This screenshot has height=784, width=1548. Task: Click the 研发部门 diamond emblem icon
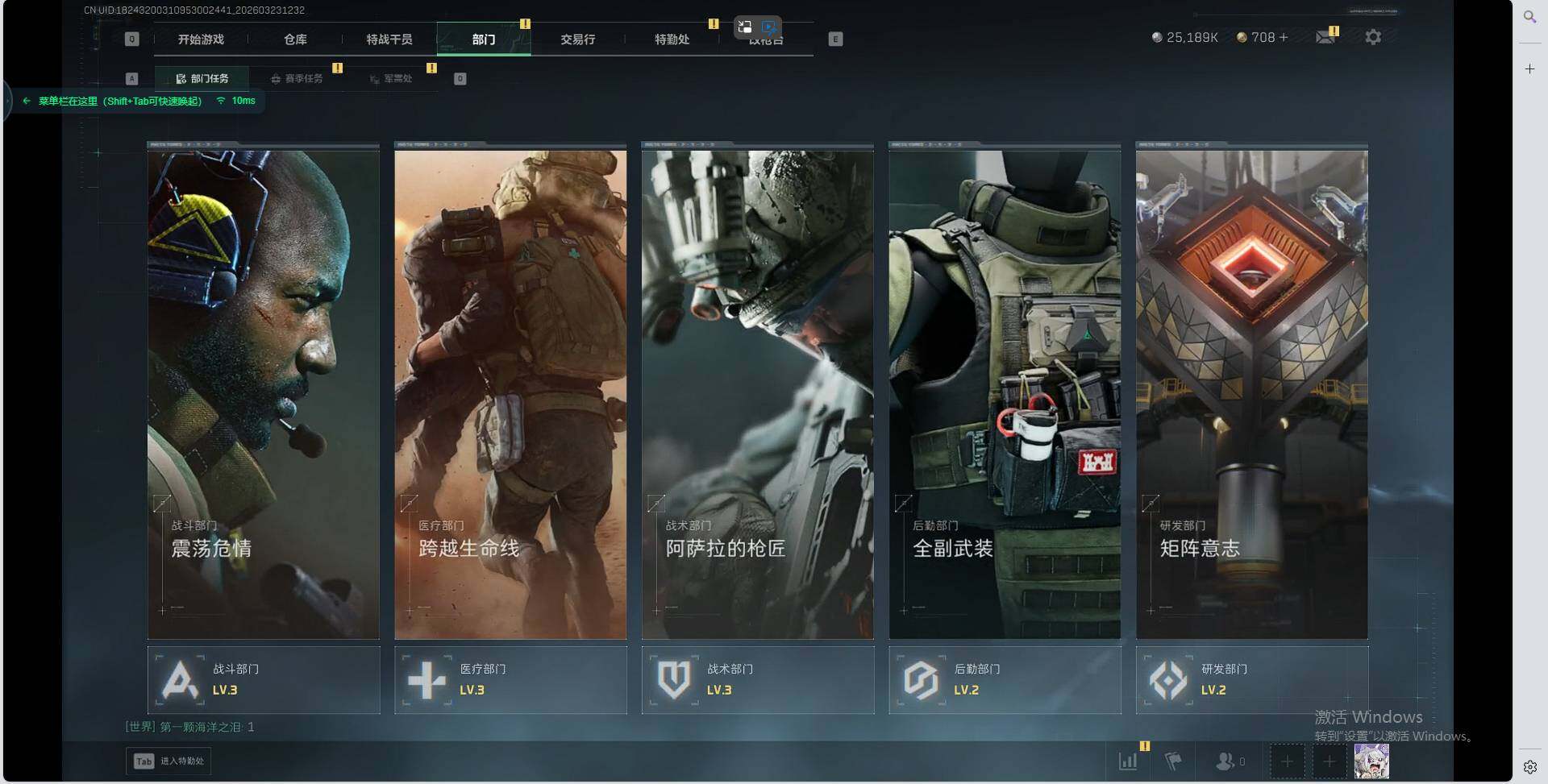pos(1168,680)
